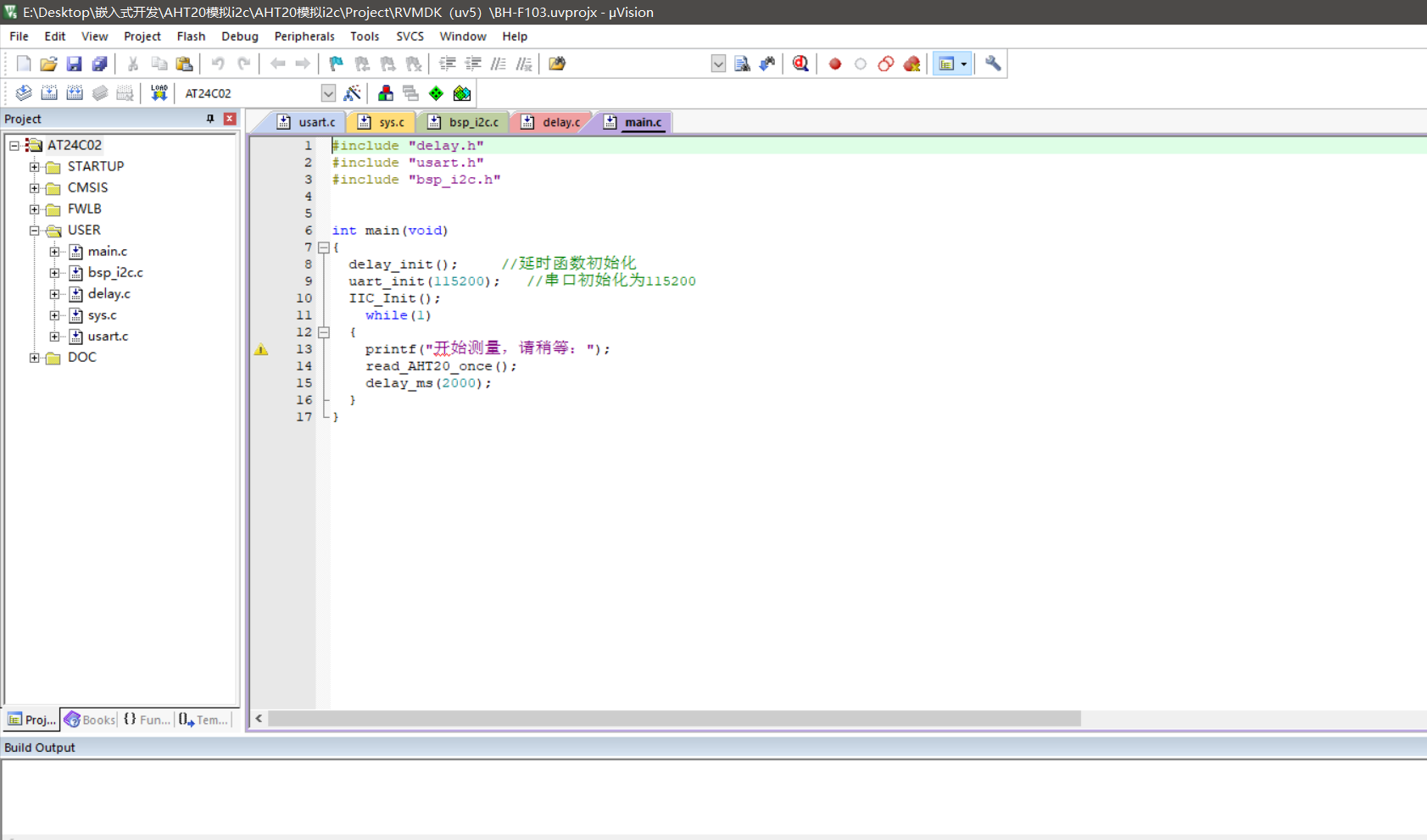Start debug session icon

click(x=800, y=64)
